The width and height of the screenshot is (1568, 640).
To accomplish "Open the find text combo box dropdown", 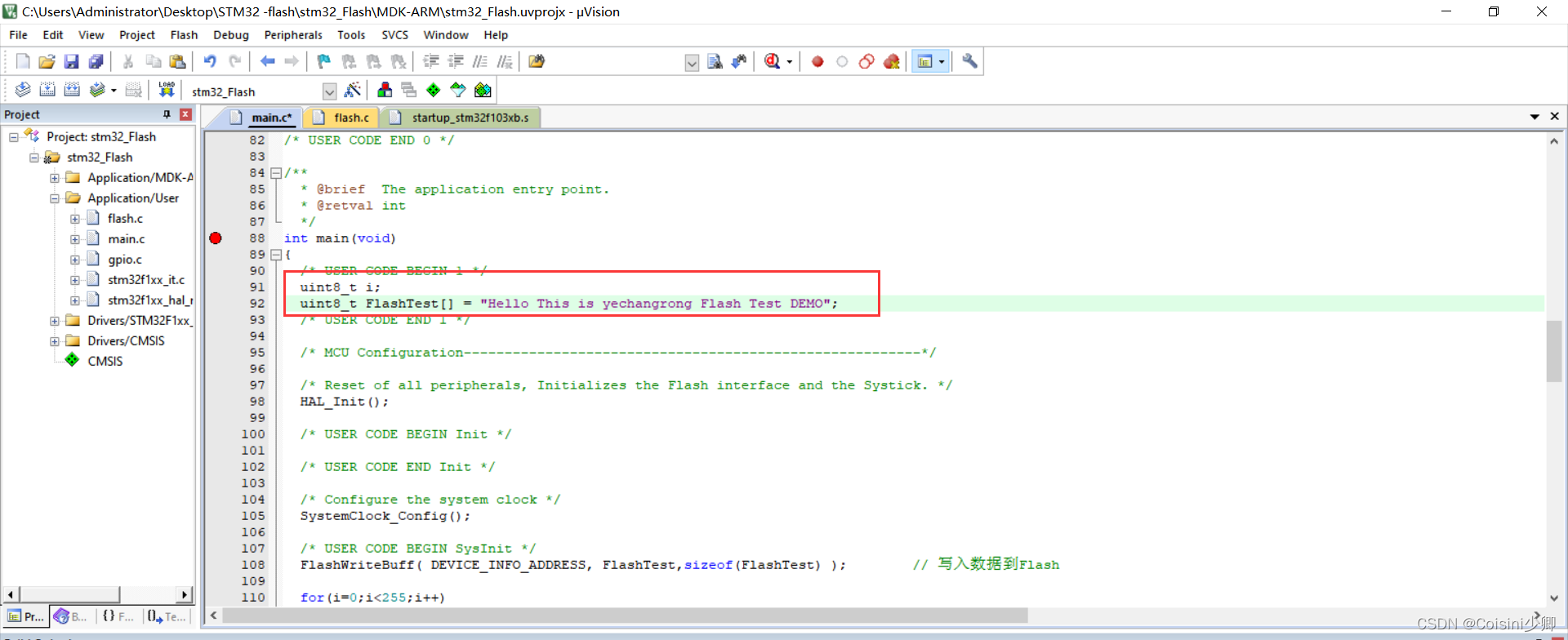I will [692, 63].
